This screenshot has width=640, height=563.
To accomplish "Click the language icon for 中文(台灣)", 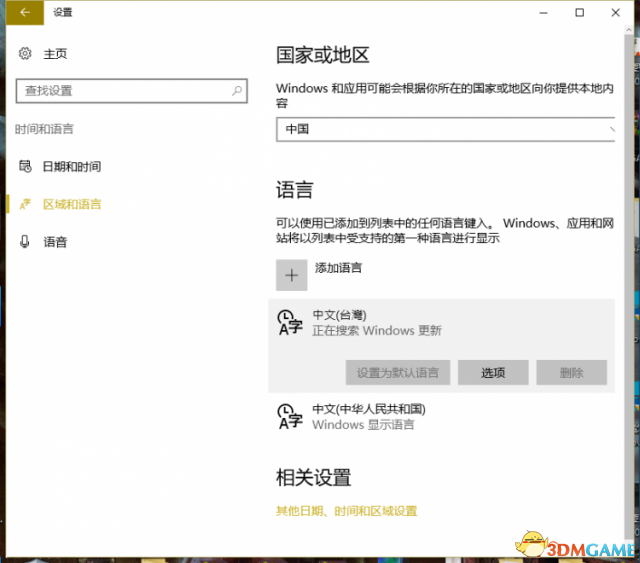I will pyautogui.click(x=290, y=323).
